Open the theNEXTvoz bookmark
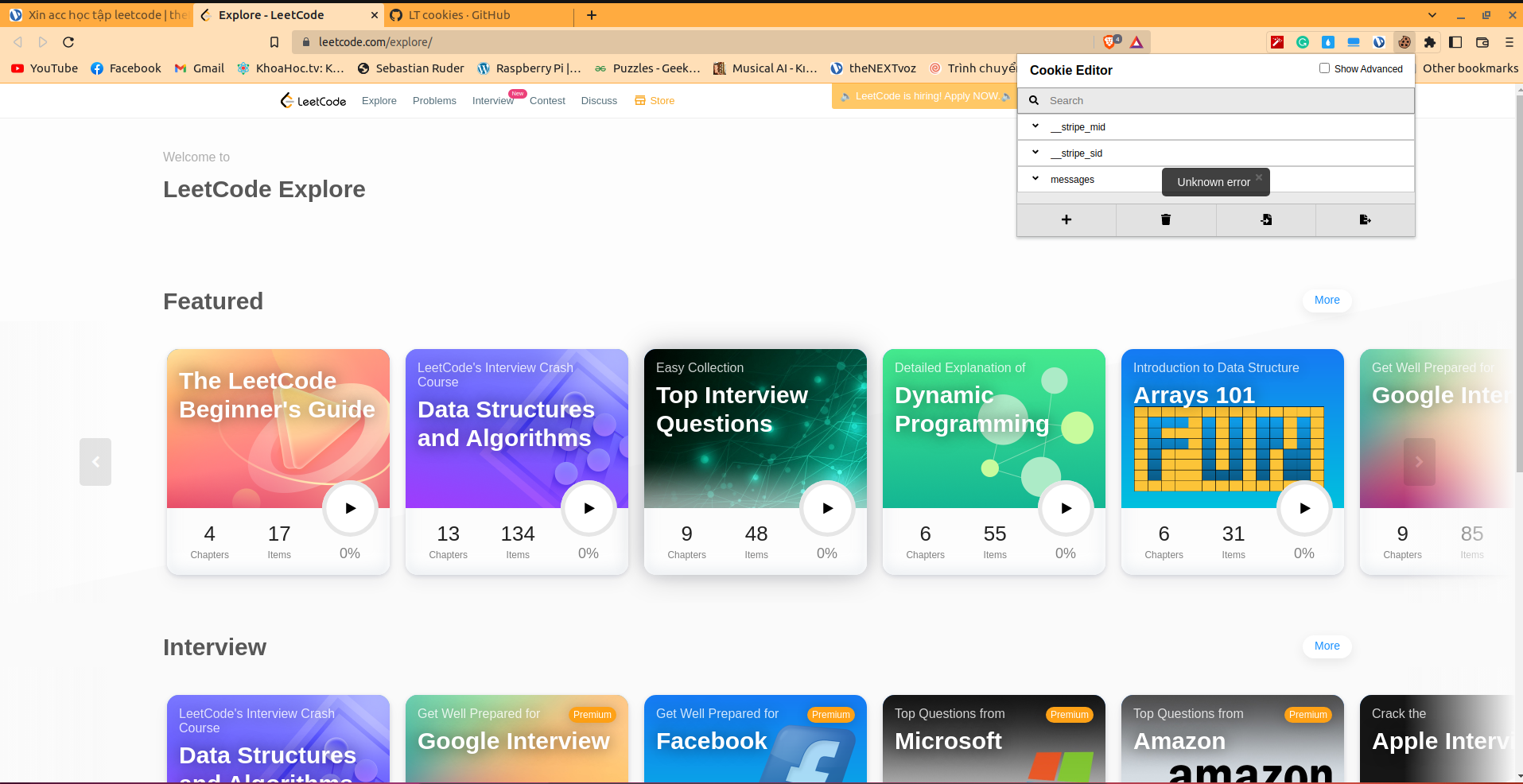 pos(873,68)
